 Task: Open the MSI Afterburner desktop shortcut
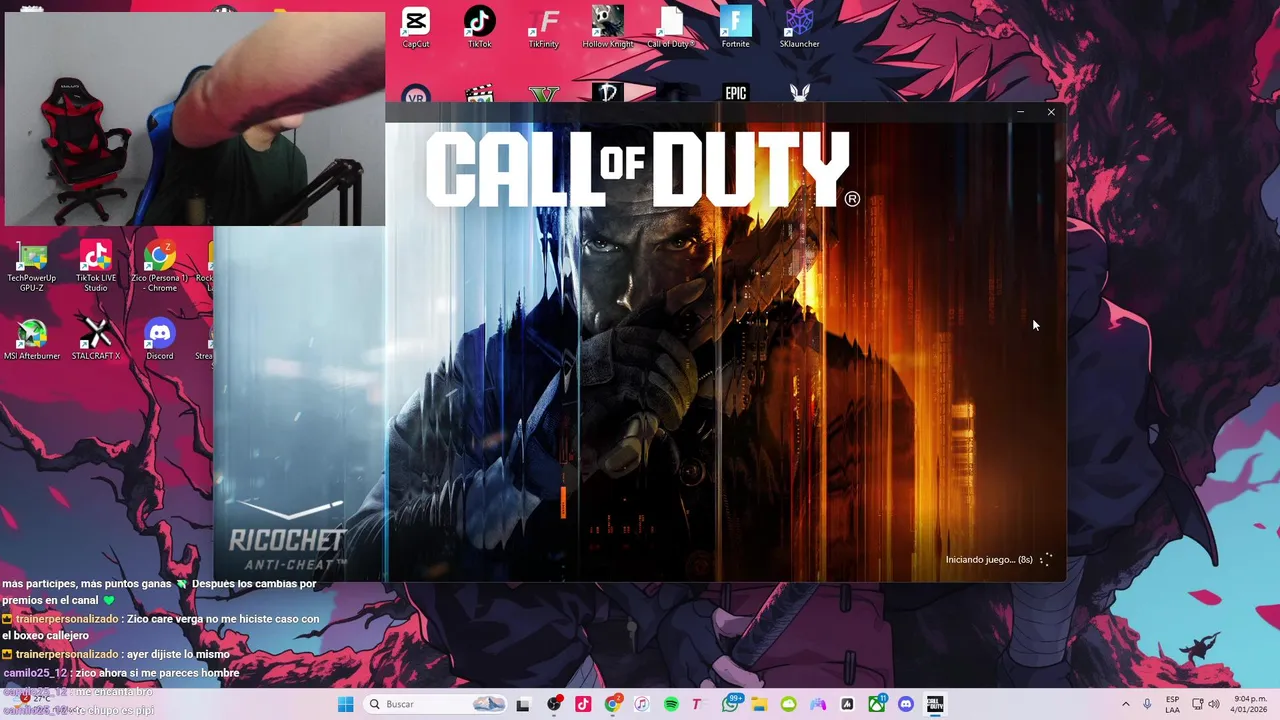pos(32,340)
